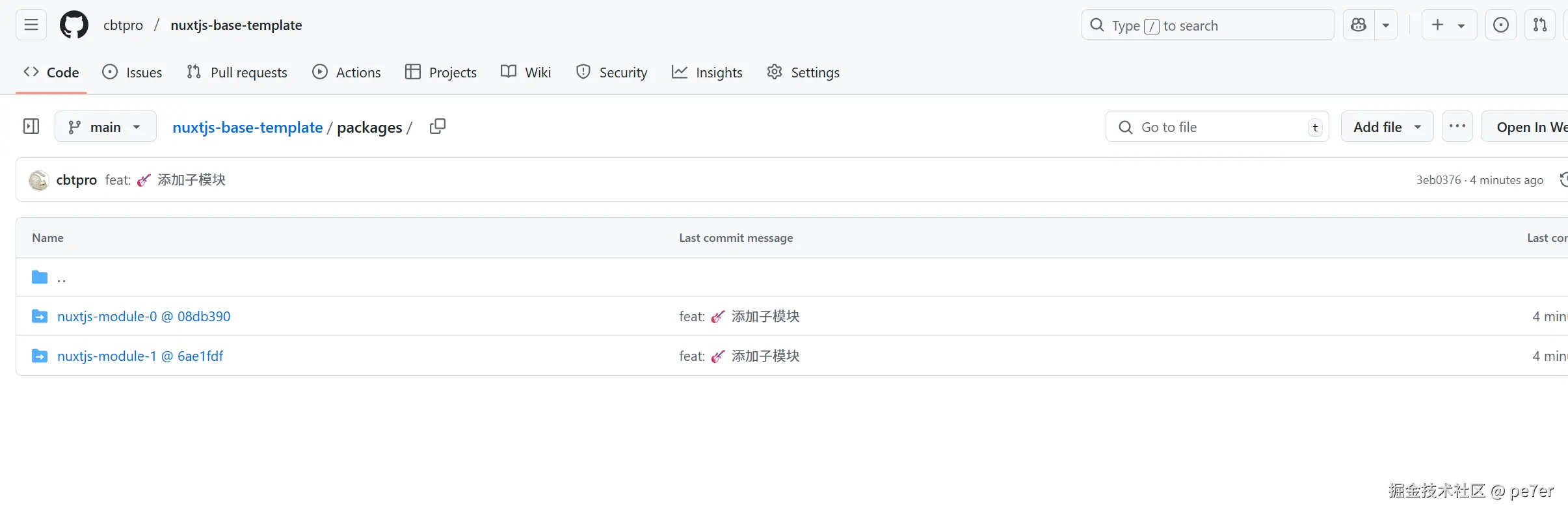Toggle the file tree side panel
The image size is (1568, 515).
(x=31, y=126)
